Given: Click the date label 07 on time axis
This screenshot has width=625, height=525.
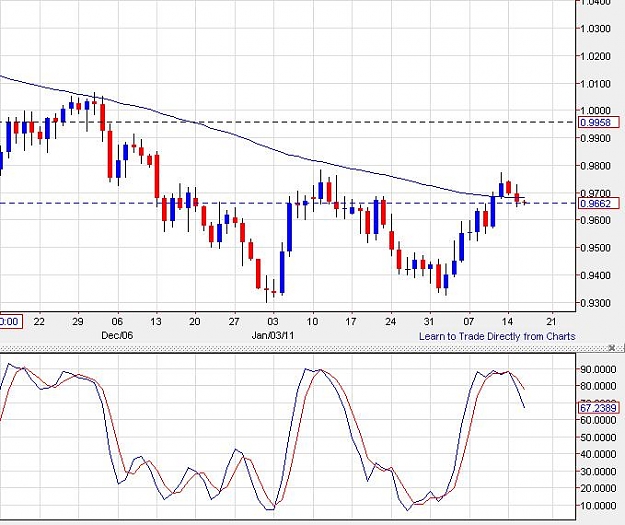Looking at the screenshot, I should click(469, 321).
